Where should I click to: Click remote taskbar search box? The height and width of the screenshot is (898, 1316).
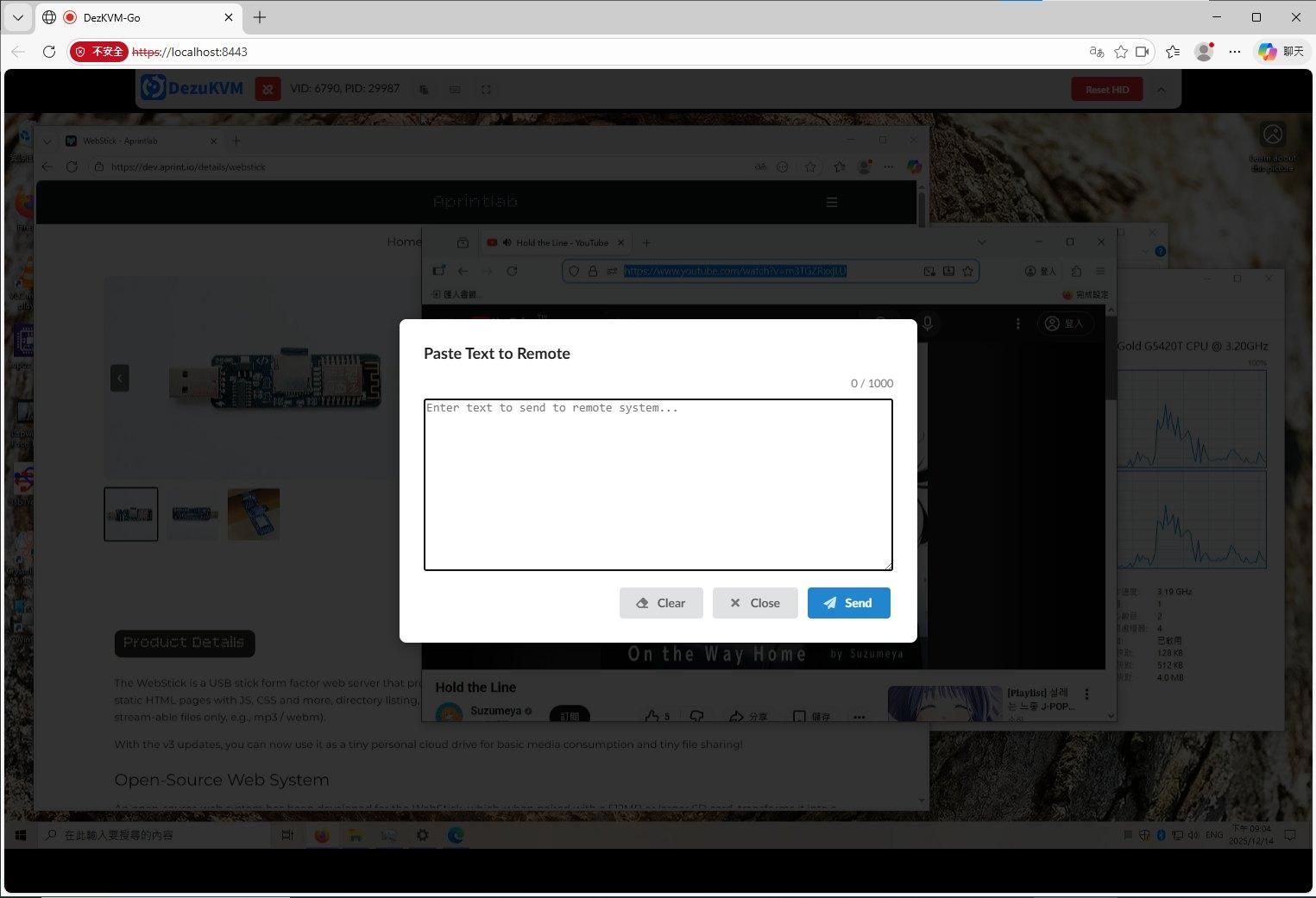[155, 835]
